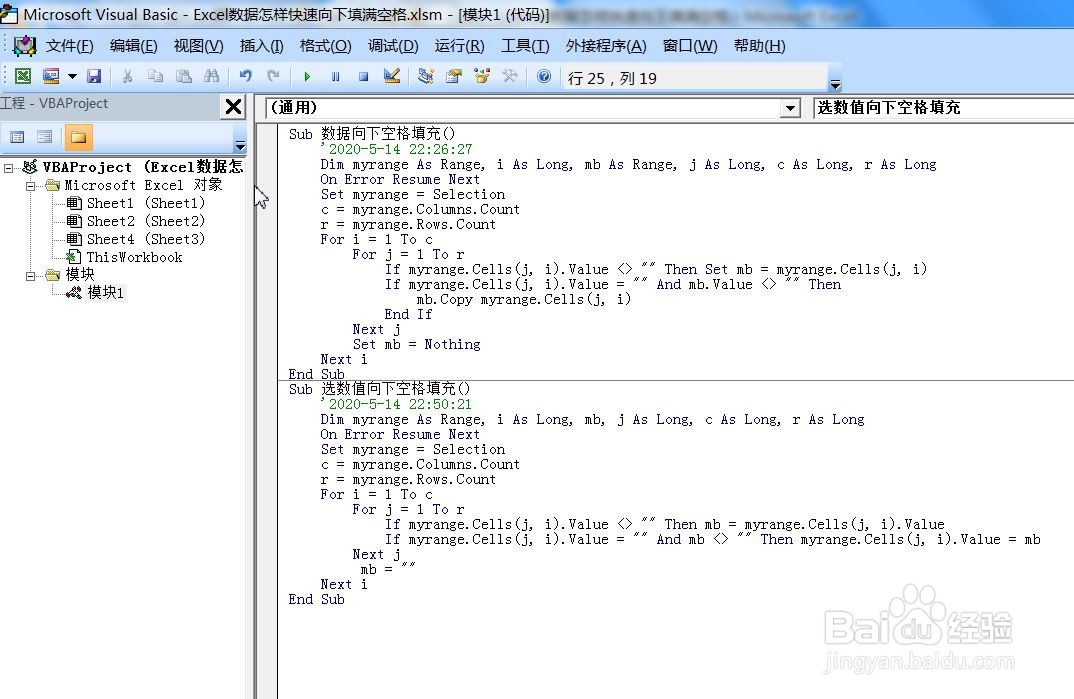This screenshot has width=1074, height=699.
Task: Open the 文件(F) menu
Action: click(x=69, y=46)
